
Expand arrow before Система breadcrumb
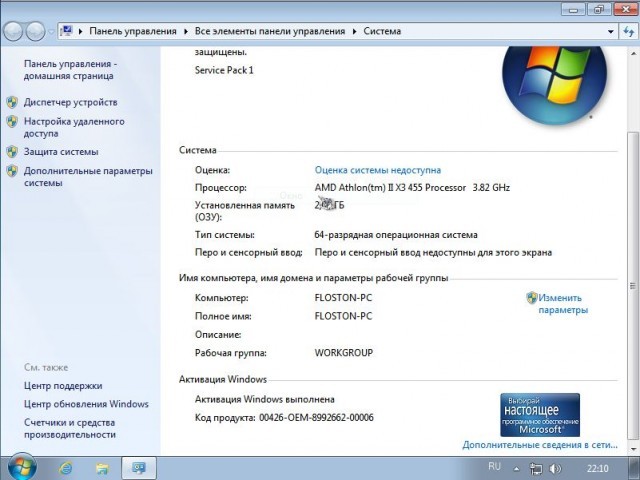[354, 31]
